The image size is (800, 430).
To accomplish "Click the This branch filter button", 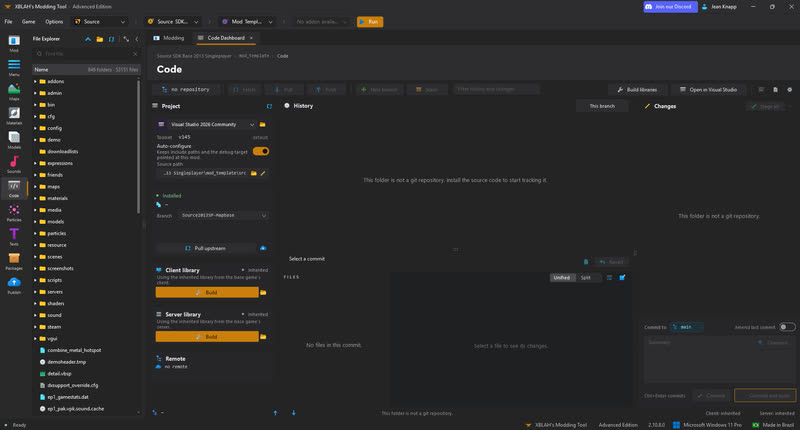I will click(x=602, y=106).
